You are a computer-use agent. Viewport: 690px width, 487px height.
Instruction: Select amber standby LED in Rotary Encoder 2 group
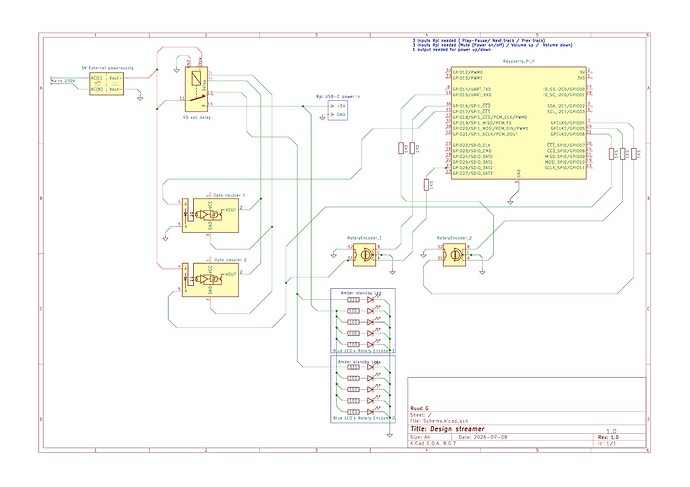pyautogui.click(x=371, y=367)
